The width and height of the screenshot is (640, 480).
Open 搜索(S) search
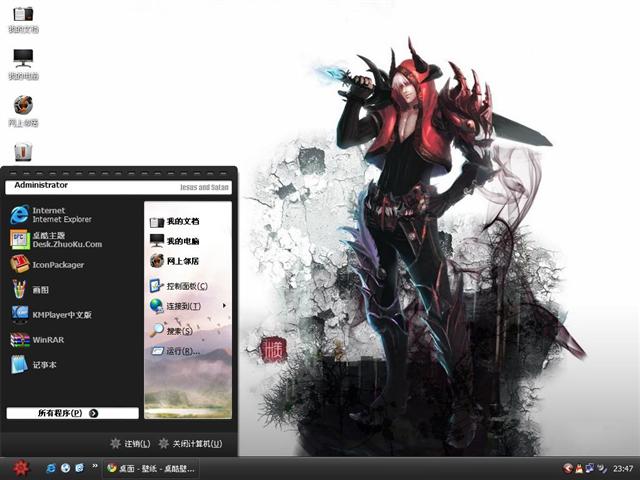click(171, 330)
